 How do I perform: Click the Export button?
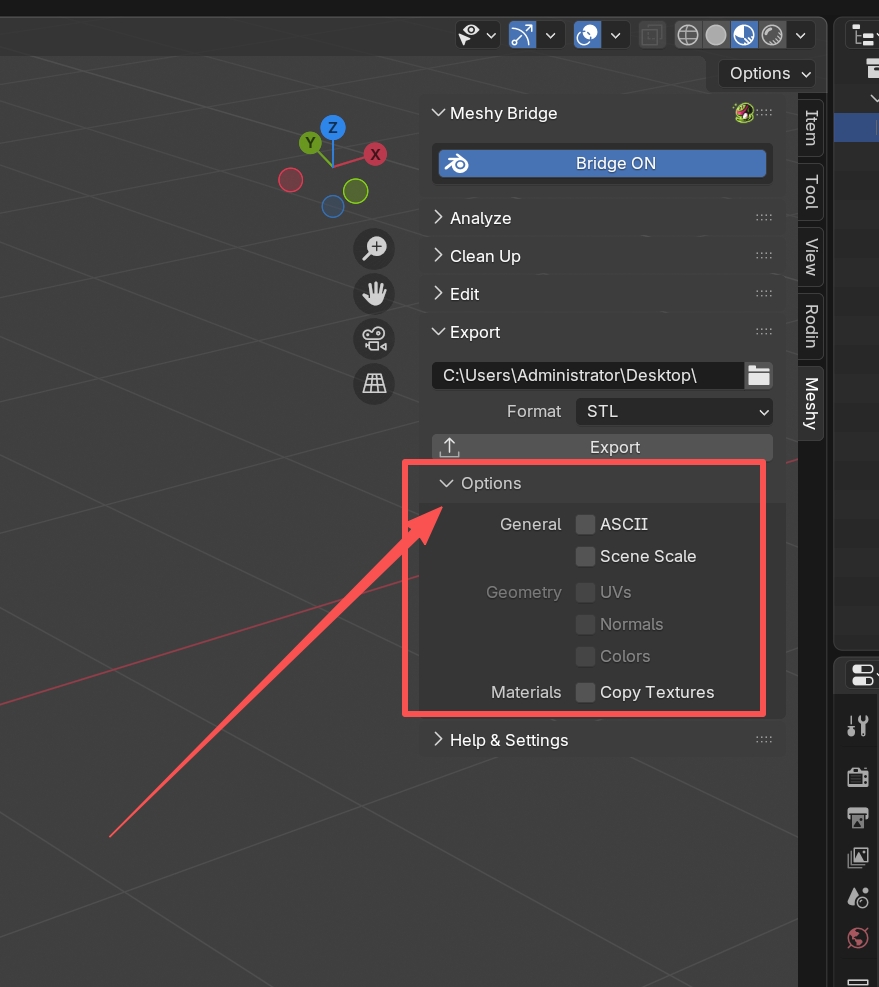pyautogui.click(x=602, y=447)
